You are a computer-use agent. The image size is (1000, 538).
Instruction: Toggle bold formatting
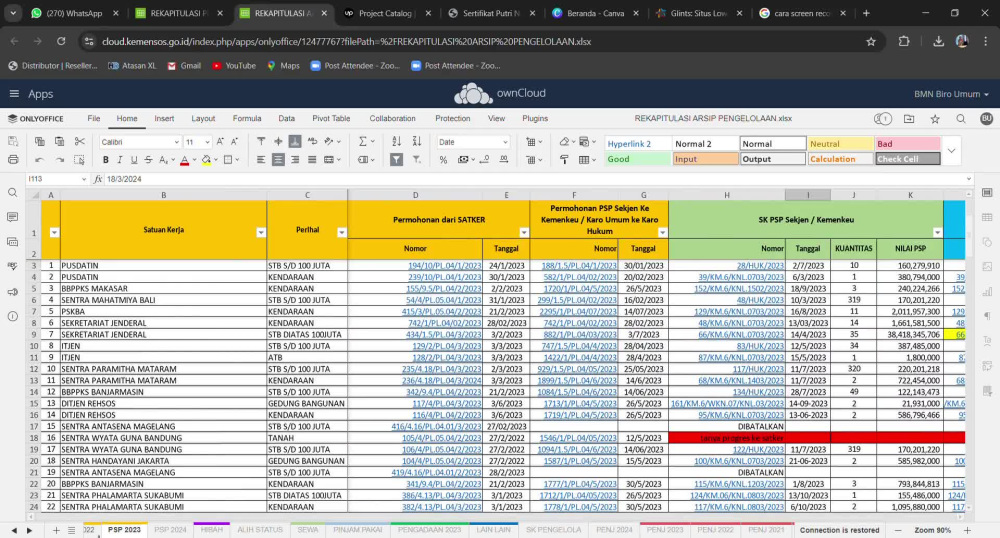[x=106, y=159]
